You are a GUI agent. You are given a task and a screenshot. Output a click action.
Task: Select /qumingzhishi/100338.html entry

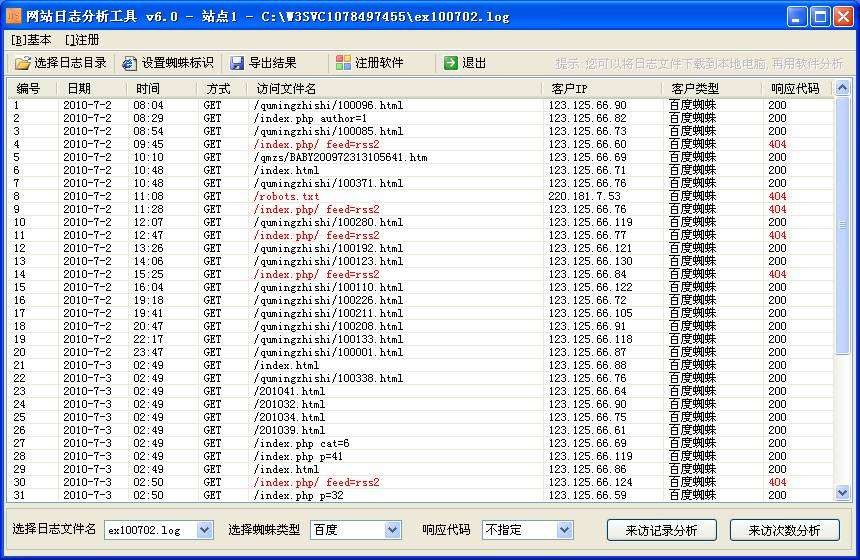(328, 378)
